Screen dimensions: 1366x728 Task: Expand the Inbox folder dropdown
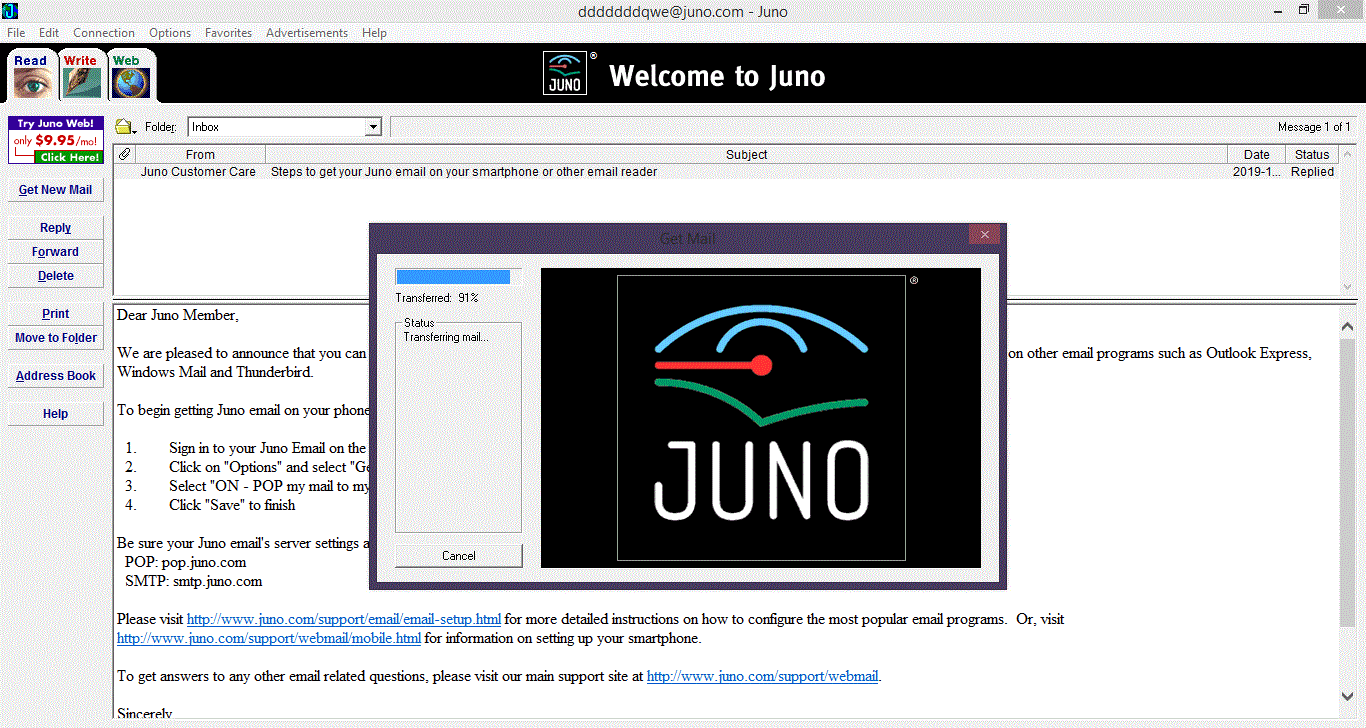[373, 127]
